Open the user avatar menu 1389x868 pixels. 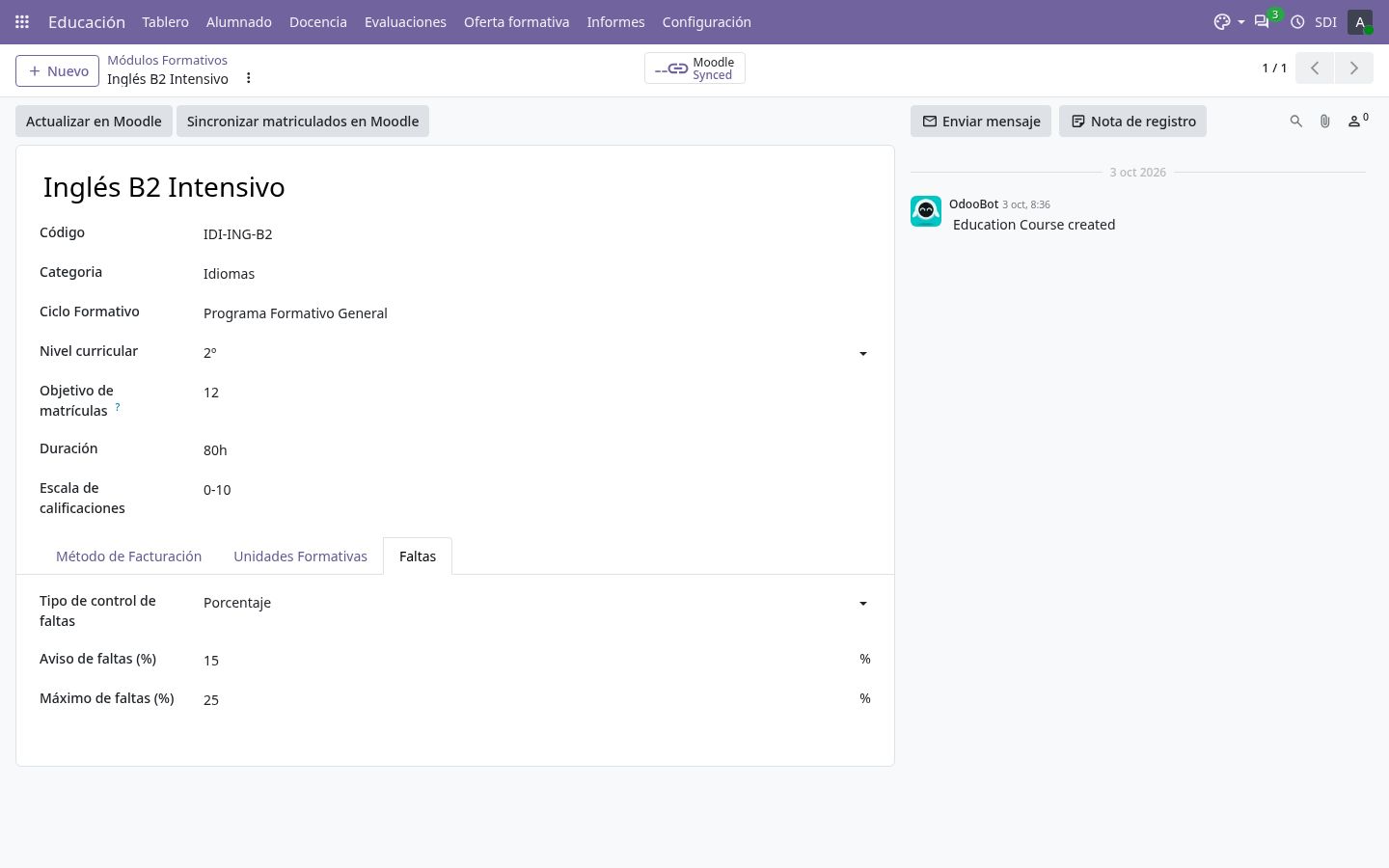coord(1360,21)
